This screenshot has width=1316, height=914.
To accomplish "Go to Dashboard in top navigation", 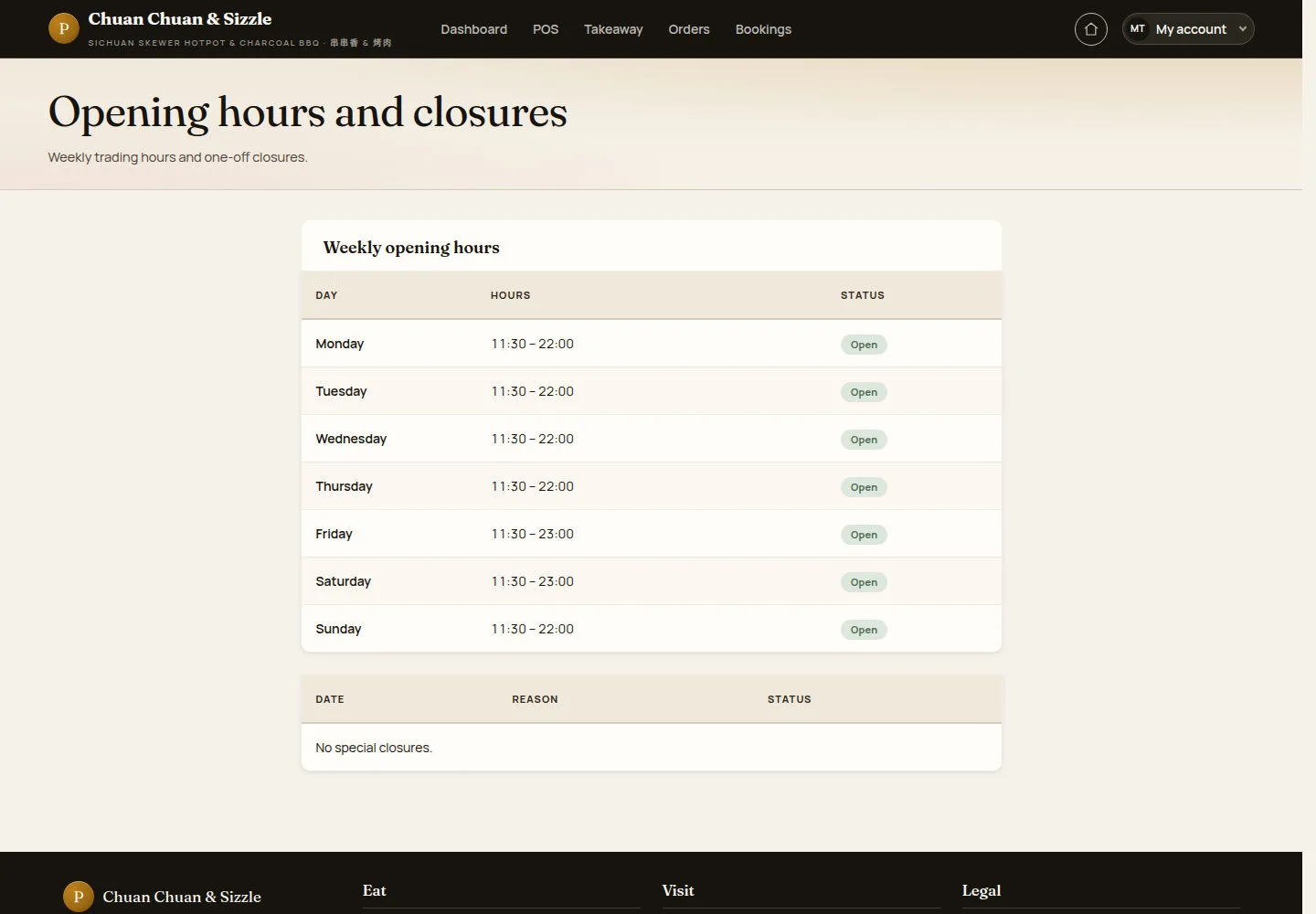I will pos(473,29).
